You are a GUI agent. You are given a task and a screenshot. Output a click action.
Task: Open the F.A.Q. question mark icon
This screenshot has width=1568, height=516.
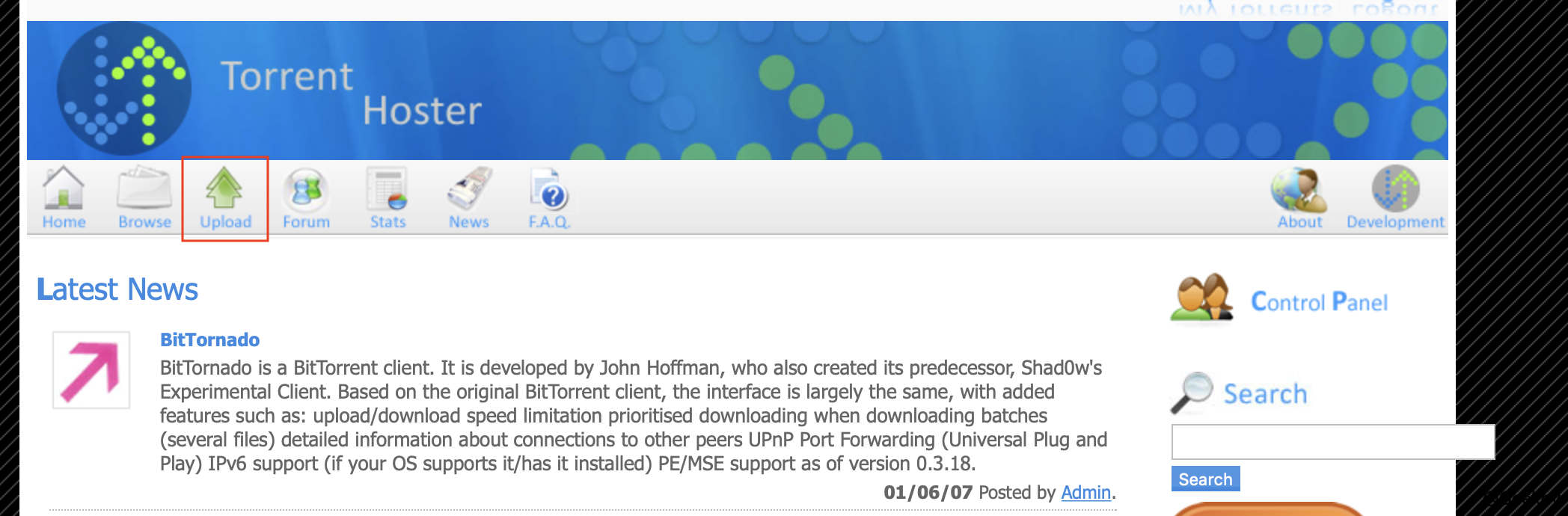click(x=549, y=188)
